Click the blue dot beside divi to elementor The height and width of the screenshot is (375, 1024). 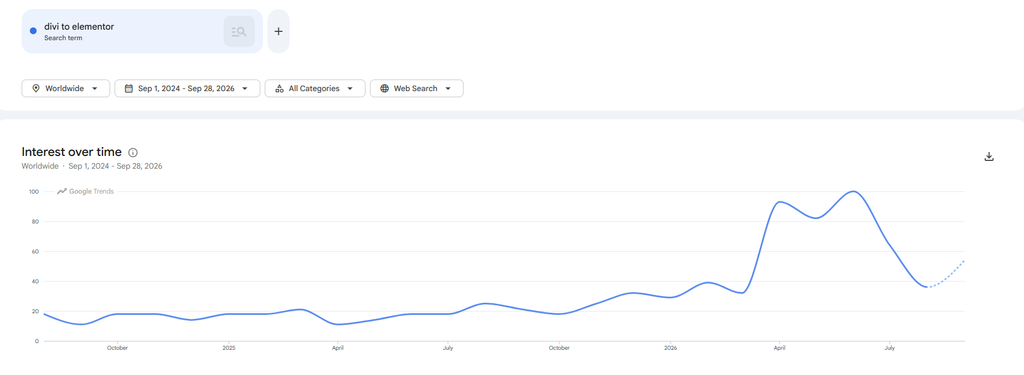[33, 31]
